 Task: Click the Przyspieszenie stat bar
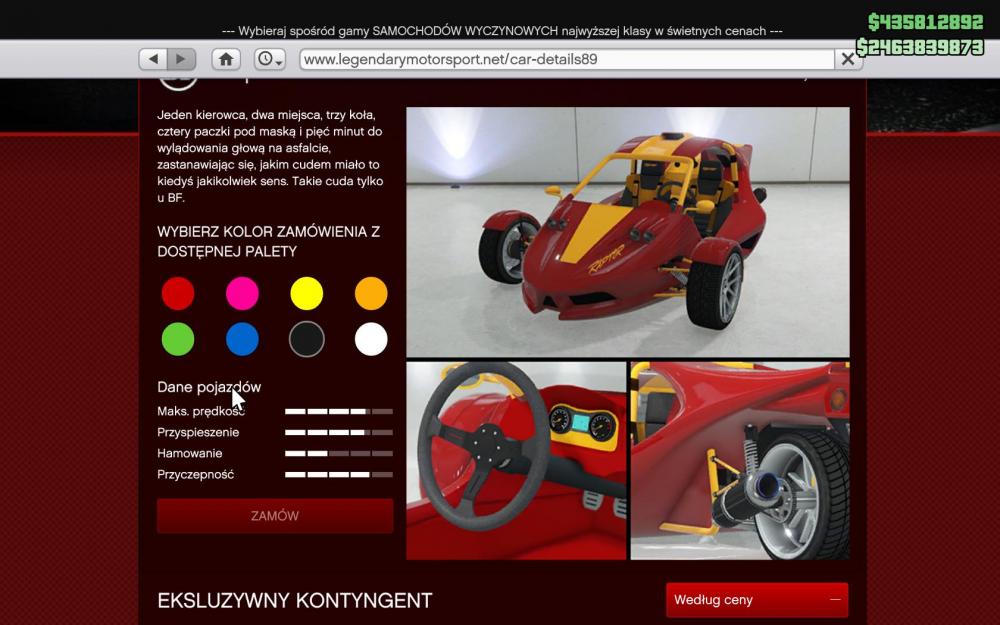[x=339, y=432]
